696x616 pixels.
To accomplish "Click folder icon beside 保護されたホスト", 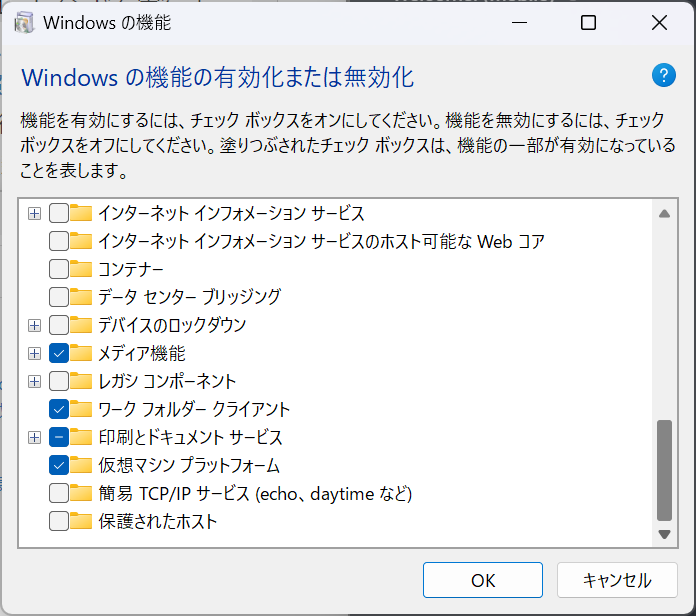I will pyautogui.click(x=81, y=521).
